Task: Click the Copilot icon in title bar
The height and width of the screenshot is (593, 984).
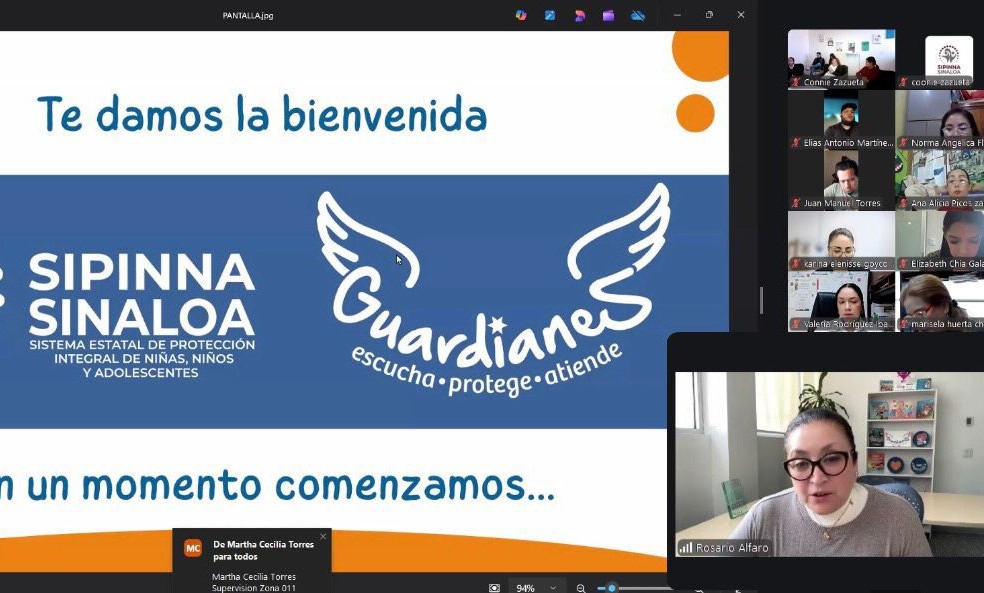Action: pyautogui.click(x=521, y=15)
